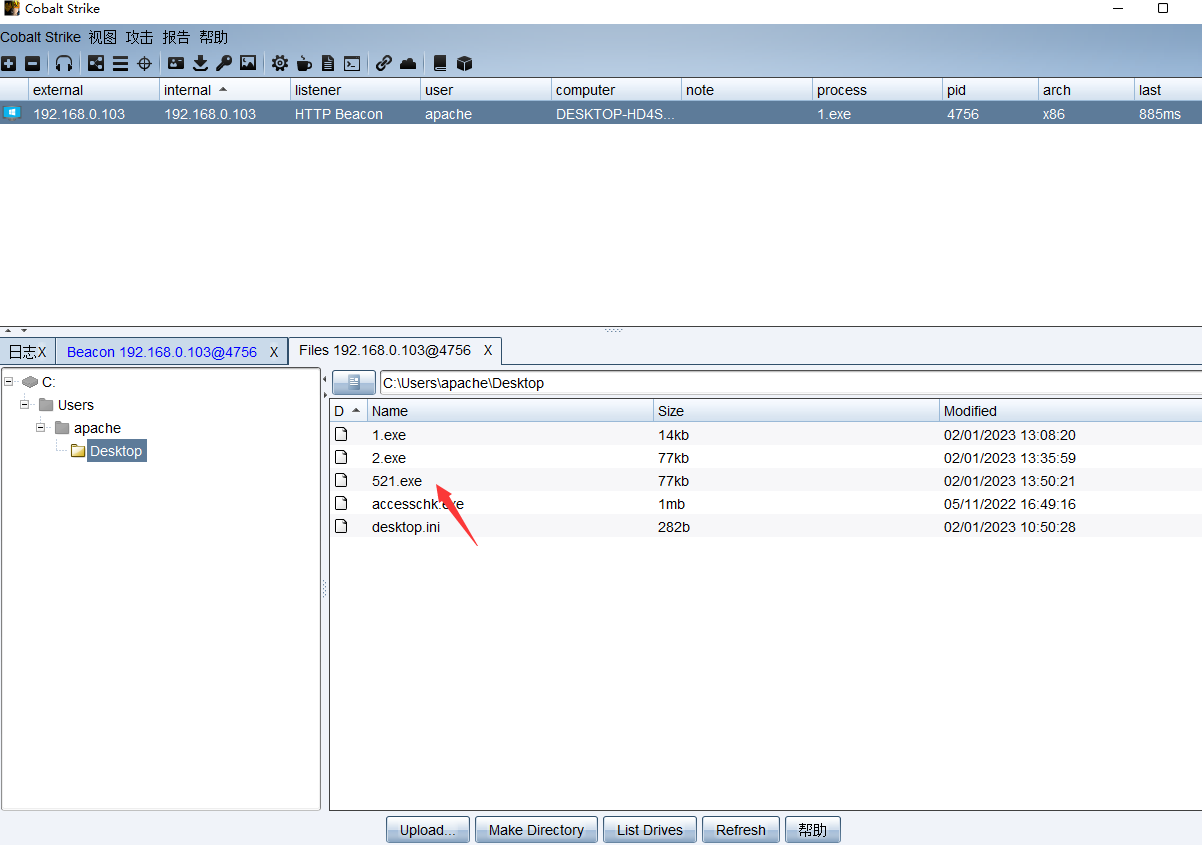1202x845 pixels.
Task: Collapse the C: drive tree node
Action: point(9,382)
